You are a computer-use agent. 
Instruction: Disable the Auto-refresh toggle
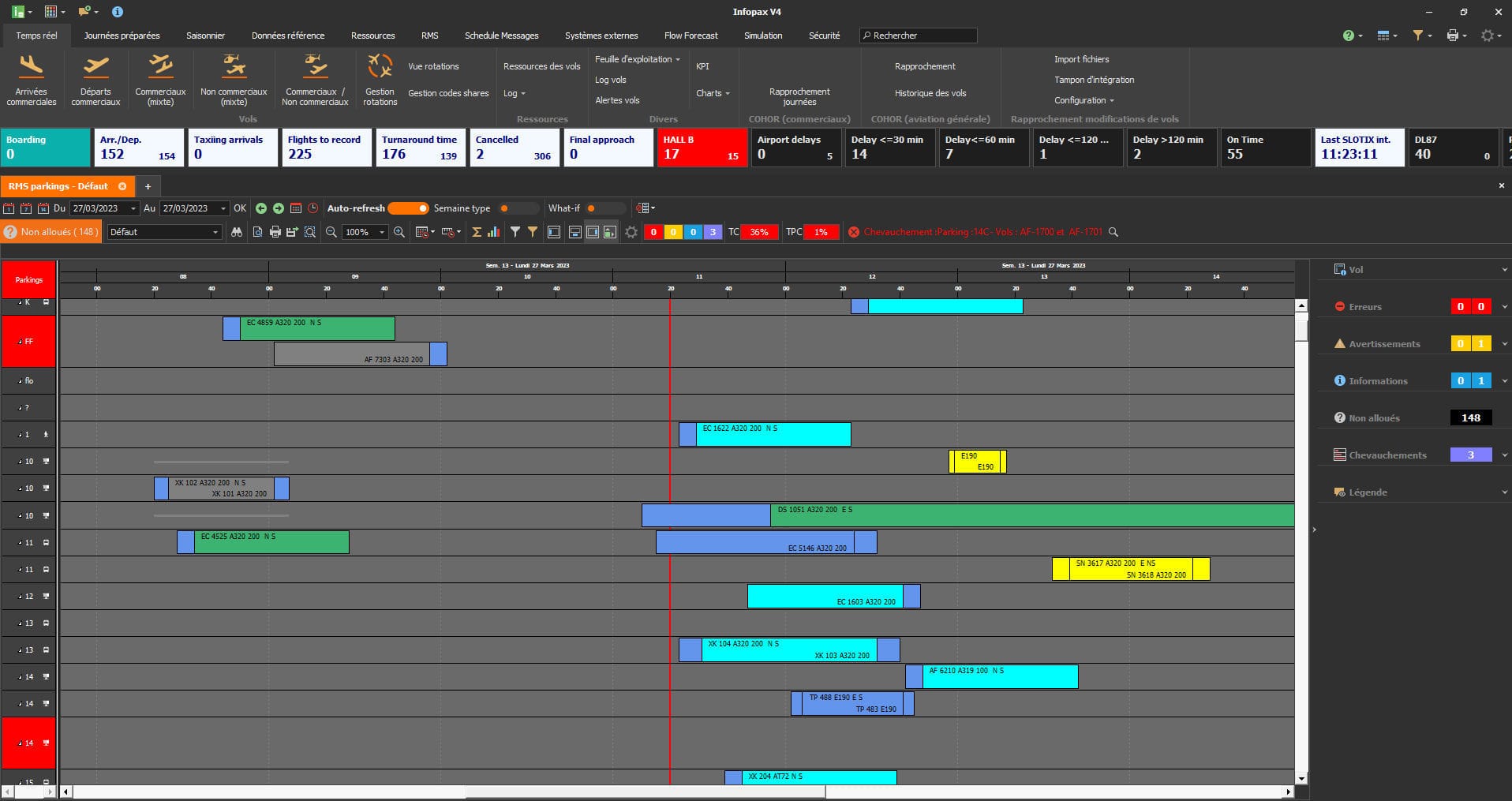tap(408, 208)
